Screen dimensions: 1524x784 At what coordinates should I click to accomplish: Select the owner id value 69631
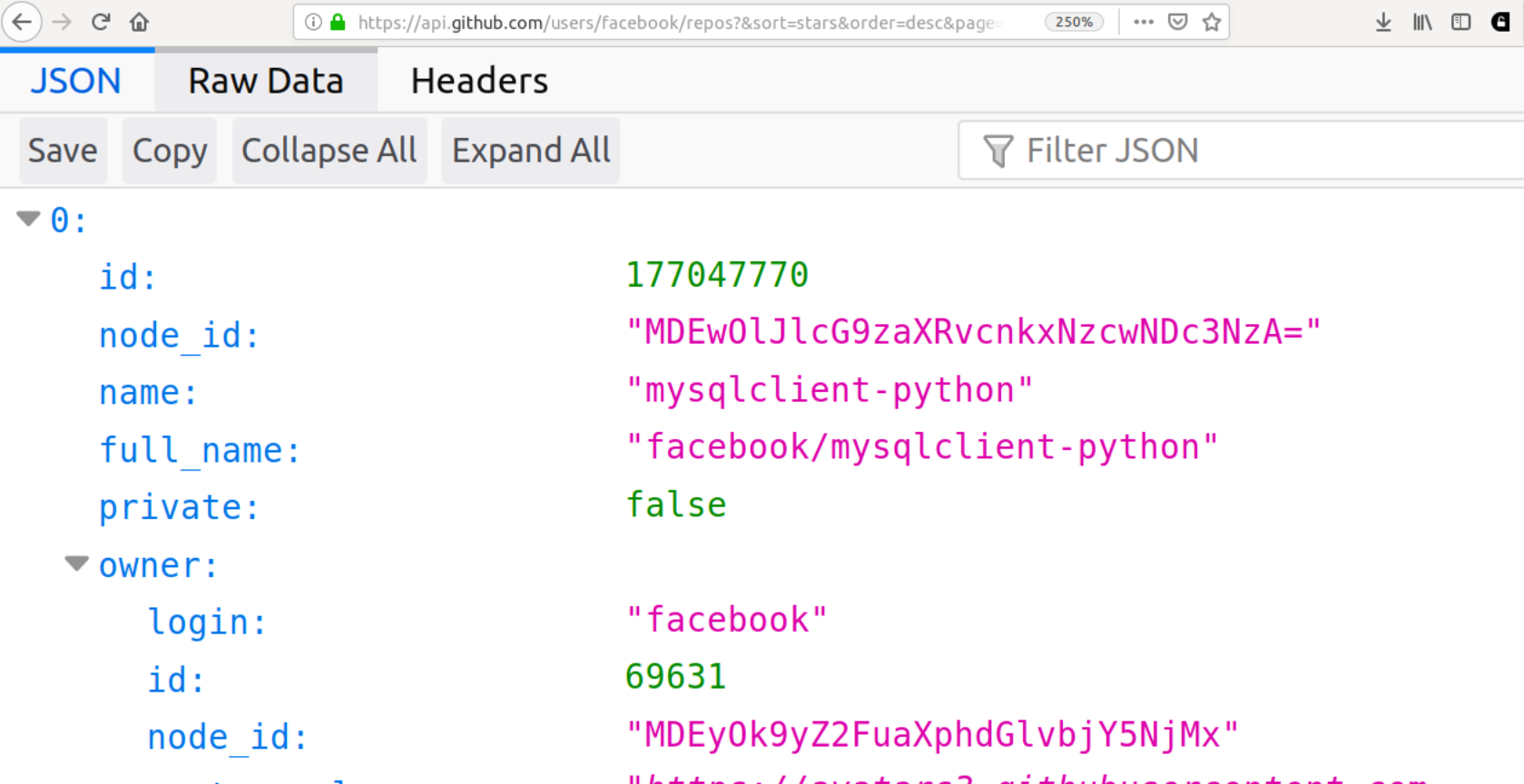pos(676,677)
